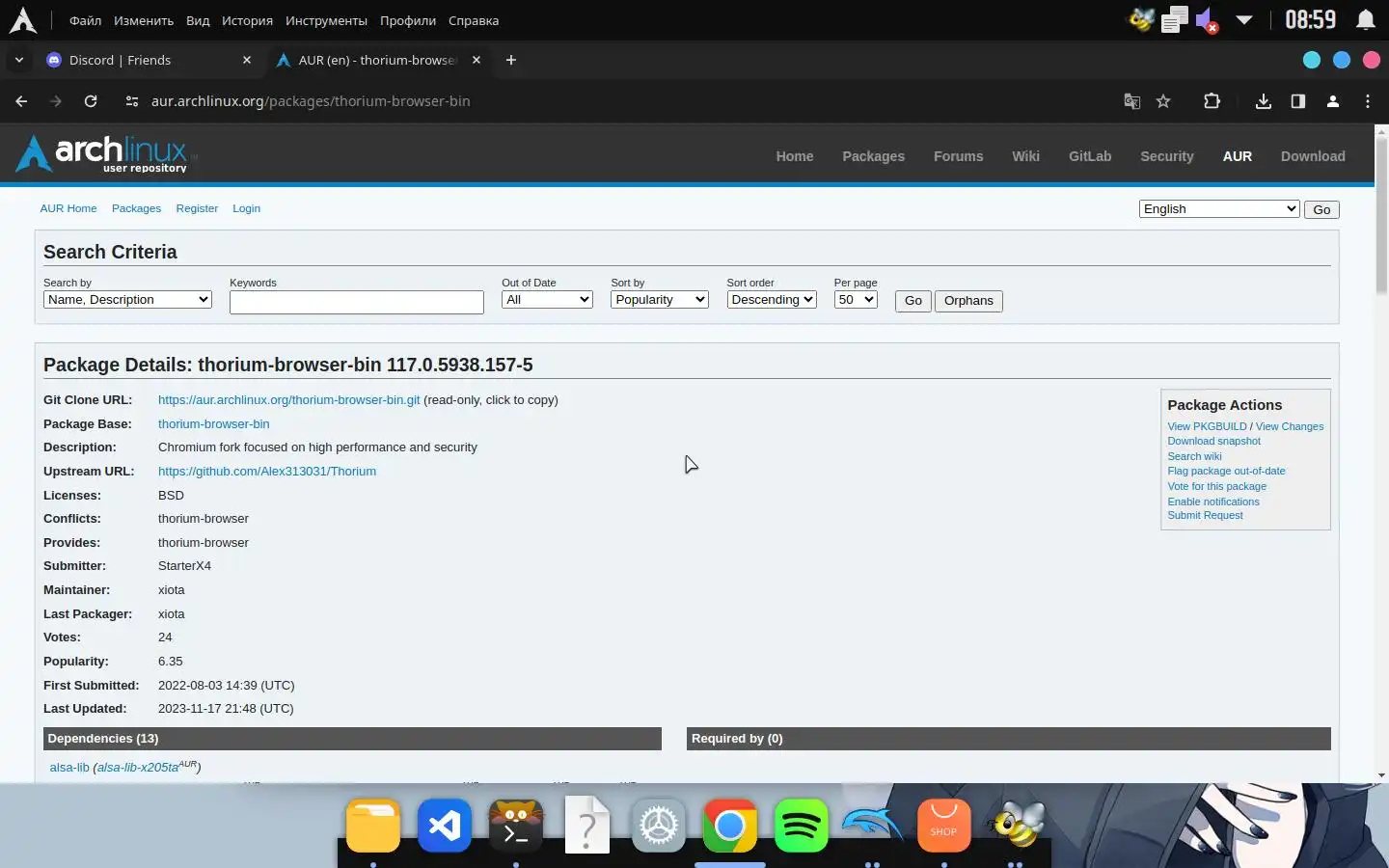
Task: Click the address bar URL
Action: click(x=311, y=101)
